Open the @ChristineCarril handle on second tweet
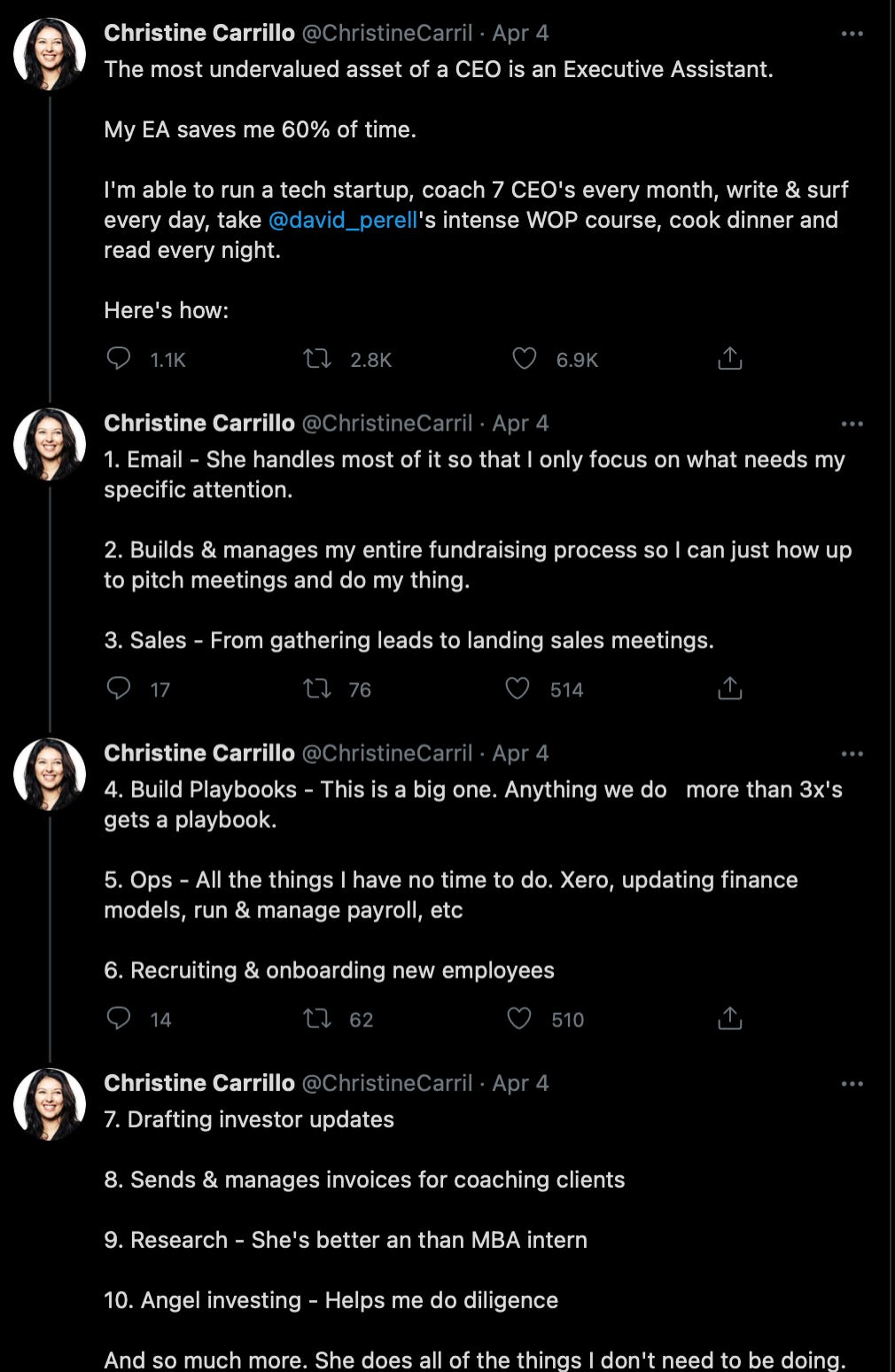Viewport: 895px width, 1372px height. tap(387, 424)
